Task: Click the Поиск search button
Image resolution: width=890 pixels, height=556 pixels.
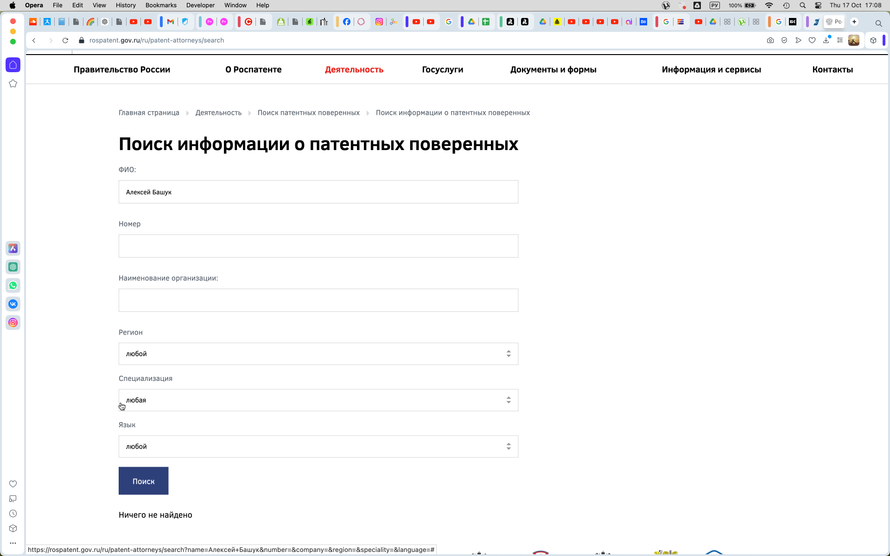Action: 144,481
